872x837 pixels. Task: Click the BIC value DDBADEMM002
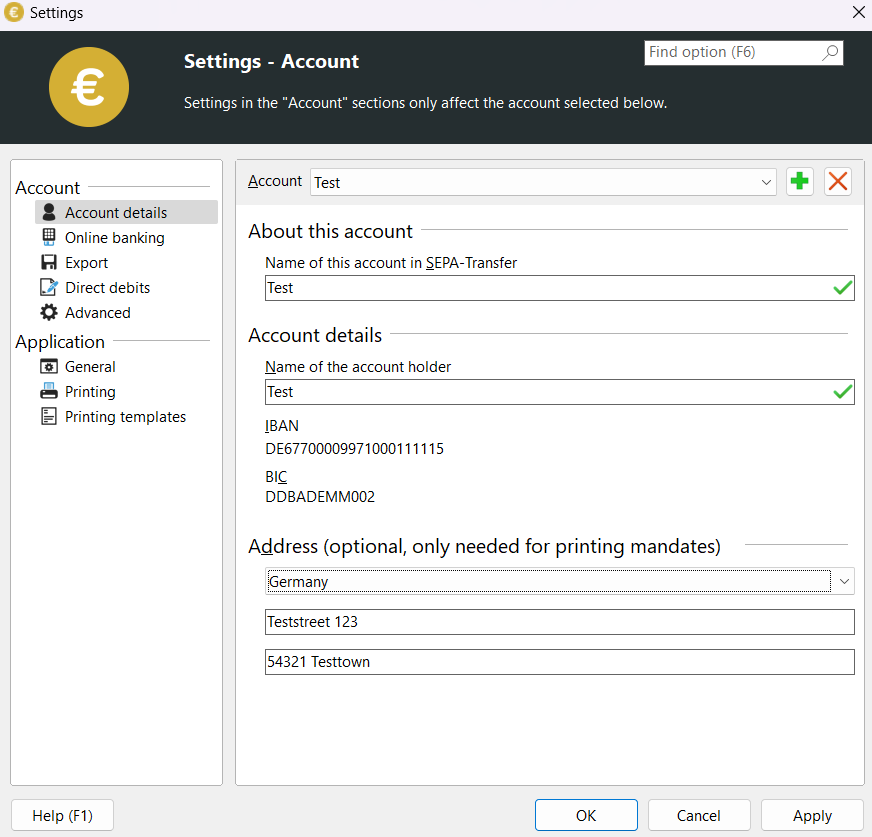coord(320,497)
